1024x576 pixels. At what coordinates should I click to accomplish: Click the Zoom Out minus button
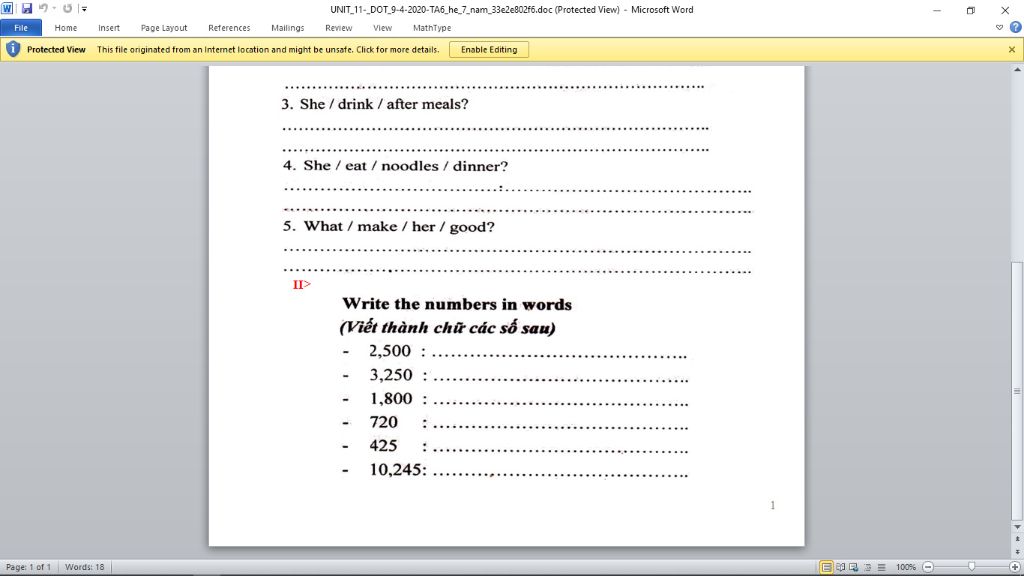[x=927, y=567]
